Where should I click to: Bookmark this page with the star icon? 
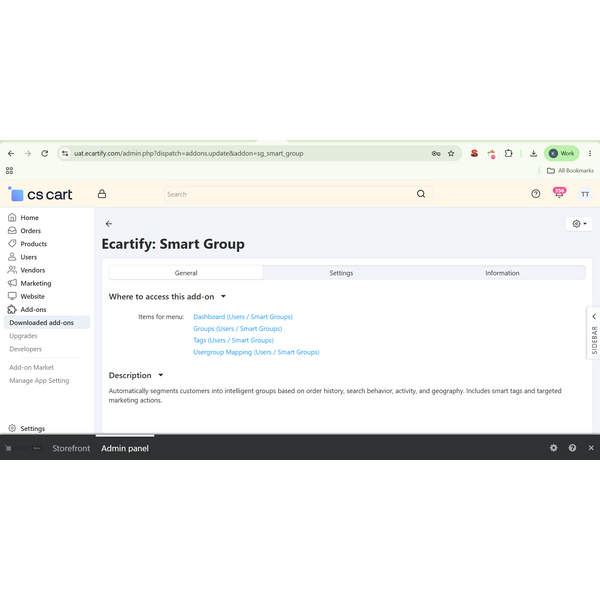coord(451,153)
